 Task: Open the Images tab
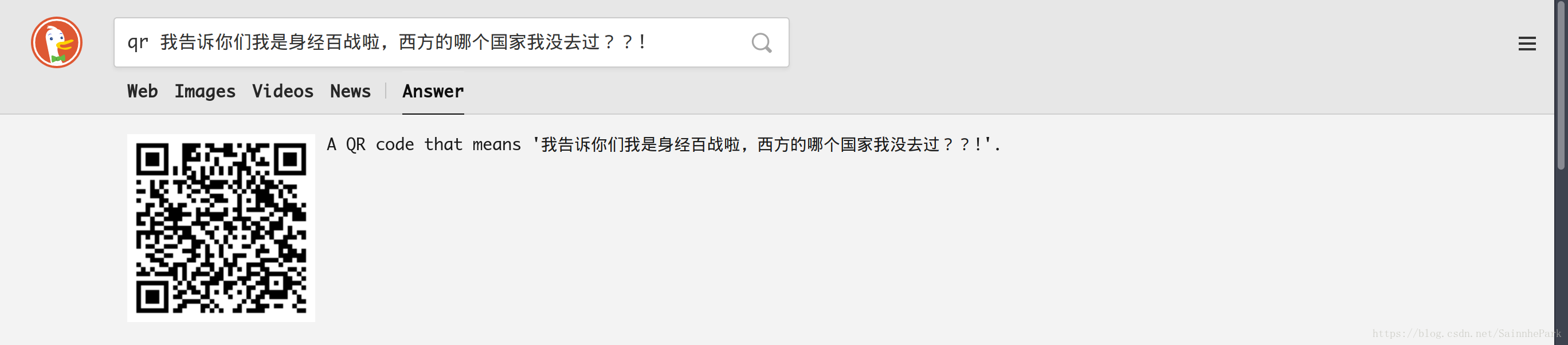click(205, 91)
